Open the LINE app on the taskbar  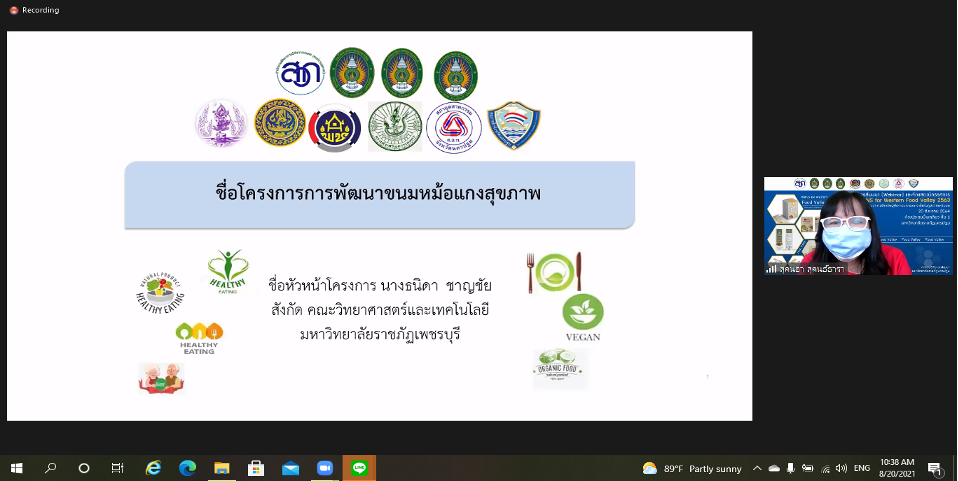click(359, 468)
